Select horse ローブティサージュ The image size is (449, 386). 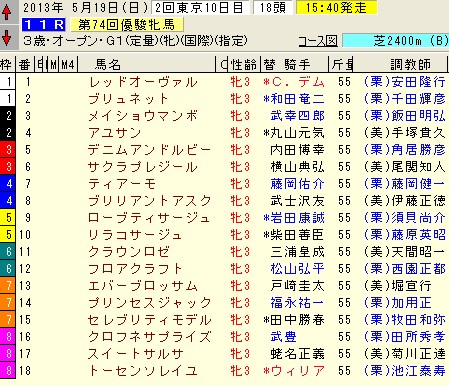(149, 218)
